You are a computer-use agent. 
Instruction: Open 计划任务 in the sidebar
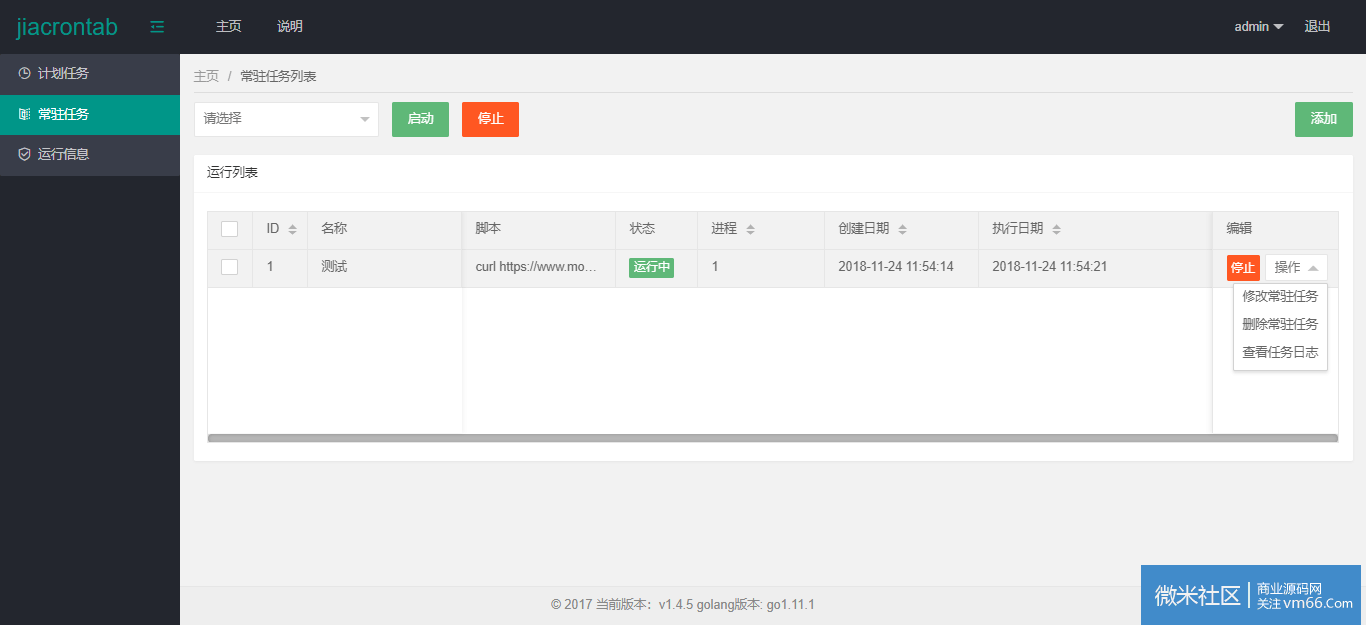point(90,74)
